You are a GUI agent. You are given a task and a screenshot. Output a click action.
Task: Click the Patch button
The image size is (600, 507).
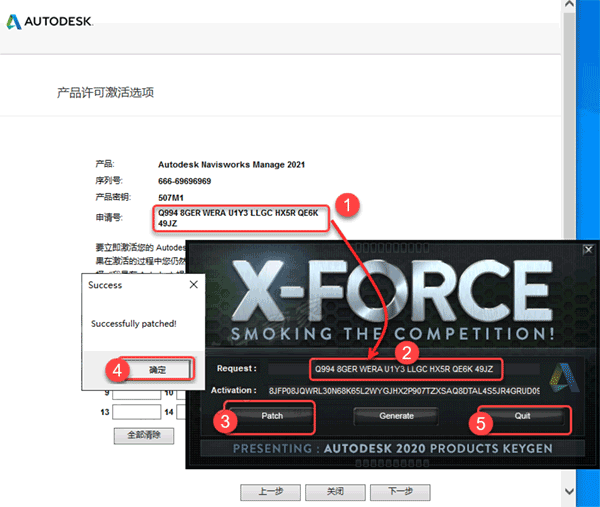pyautogui.click(x=272, y=416)
